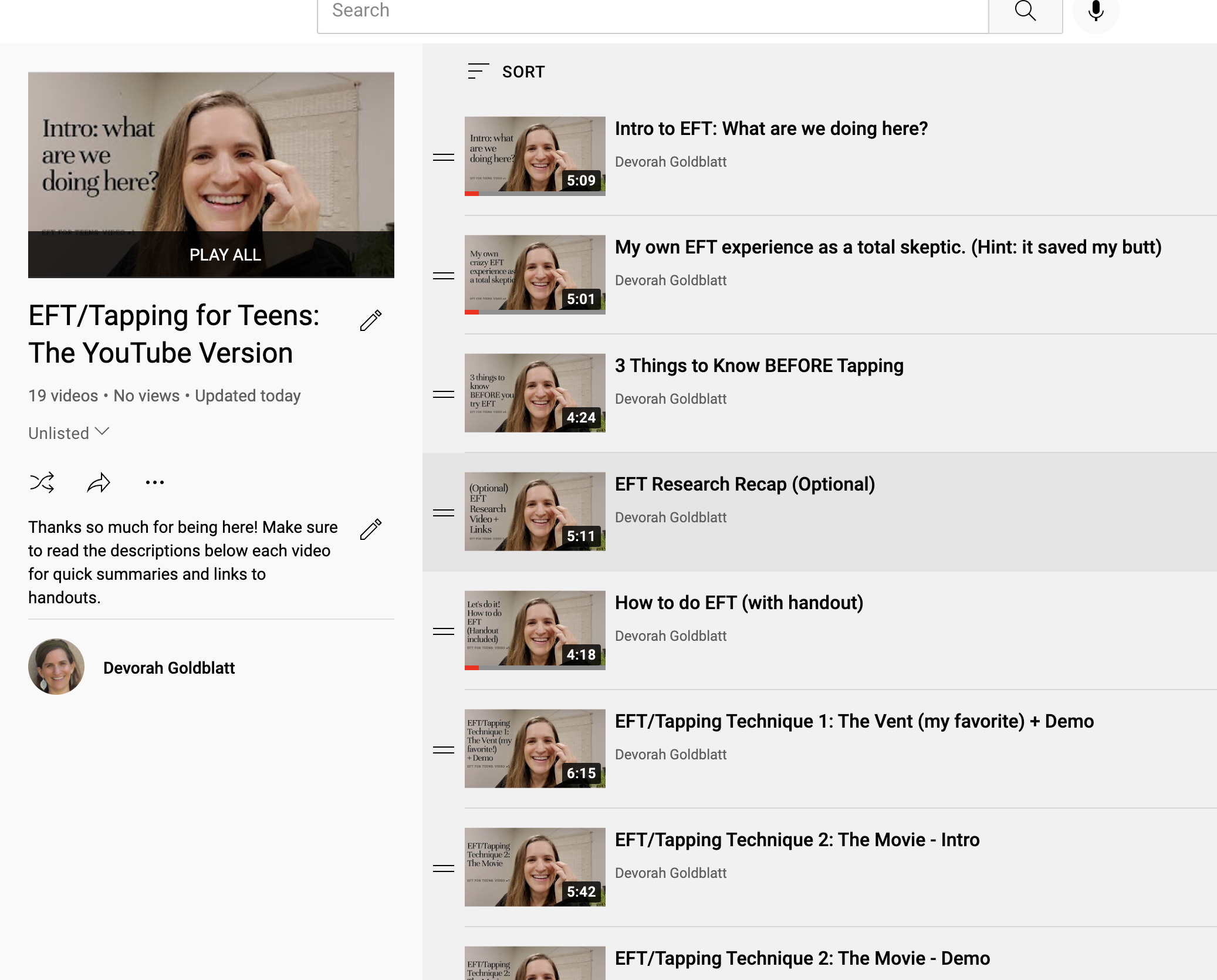Open title 3 Things to Know BEFORE Tapping
The height and width of the screenshot is (980, 1217).
click(759, 366)
